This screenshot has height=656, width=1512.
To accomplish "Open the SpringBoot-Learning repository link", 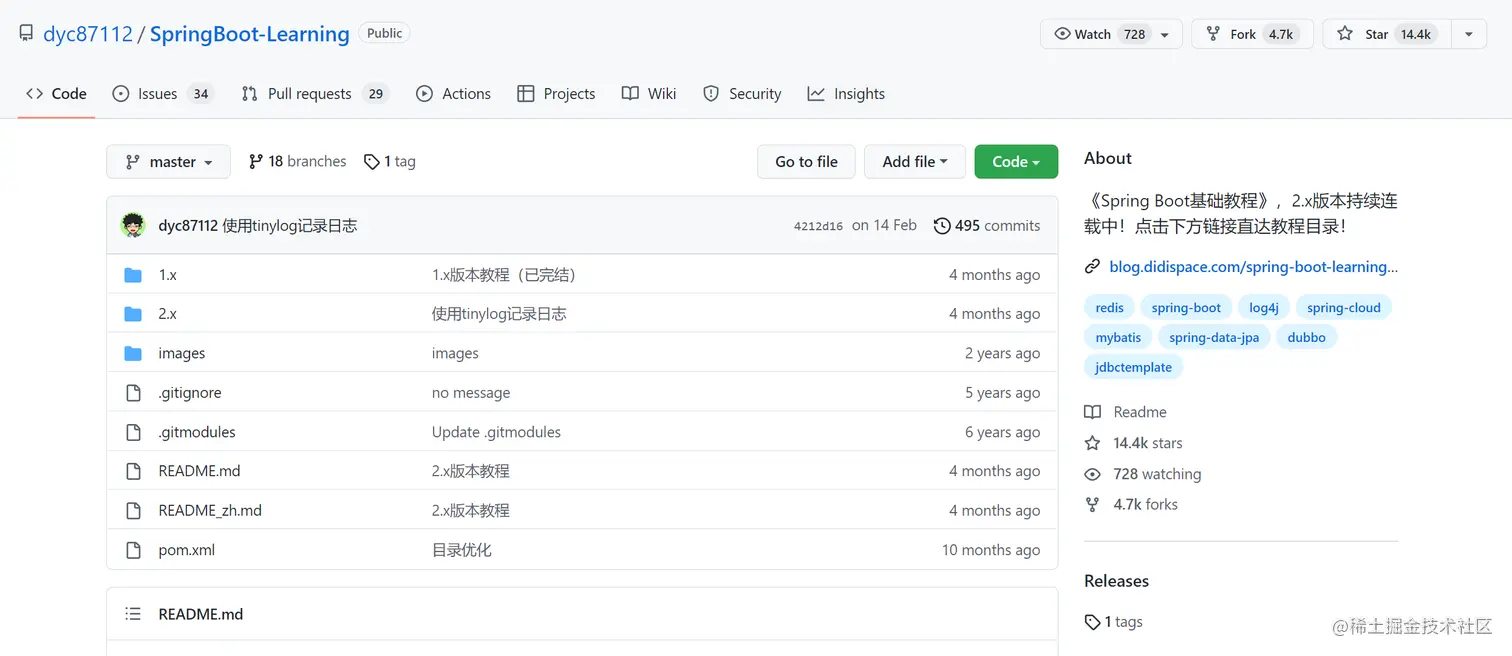I will point(250,34).
